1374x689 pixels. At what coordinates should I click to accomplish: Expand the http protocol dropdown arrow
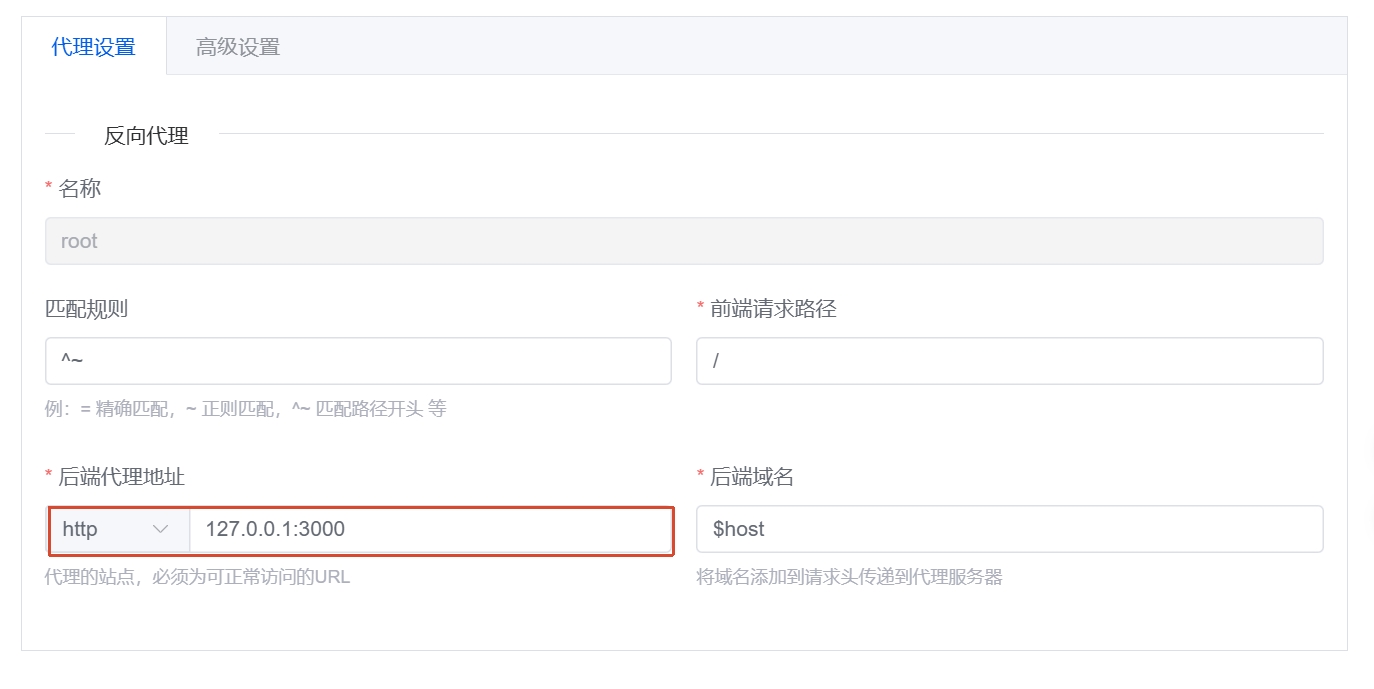click(x=160, y=529)
